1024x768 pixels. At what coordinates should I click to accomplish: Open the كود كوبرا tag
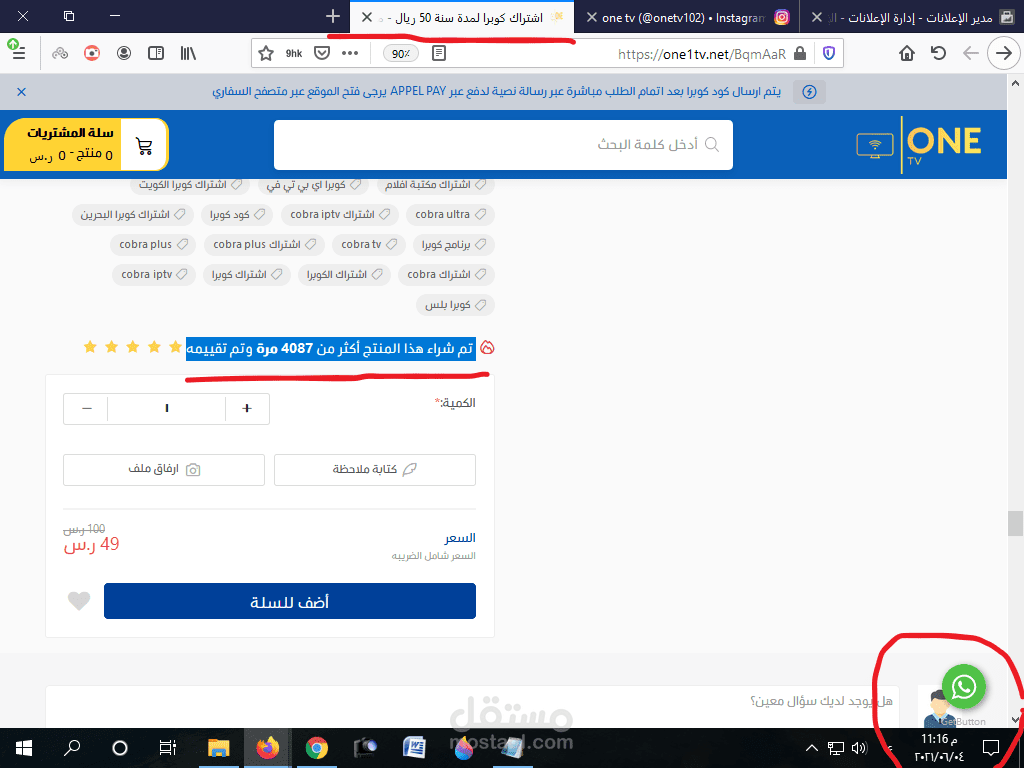[x=237, y=214]
